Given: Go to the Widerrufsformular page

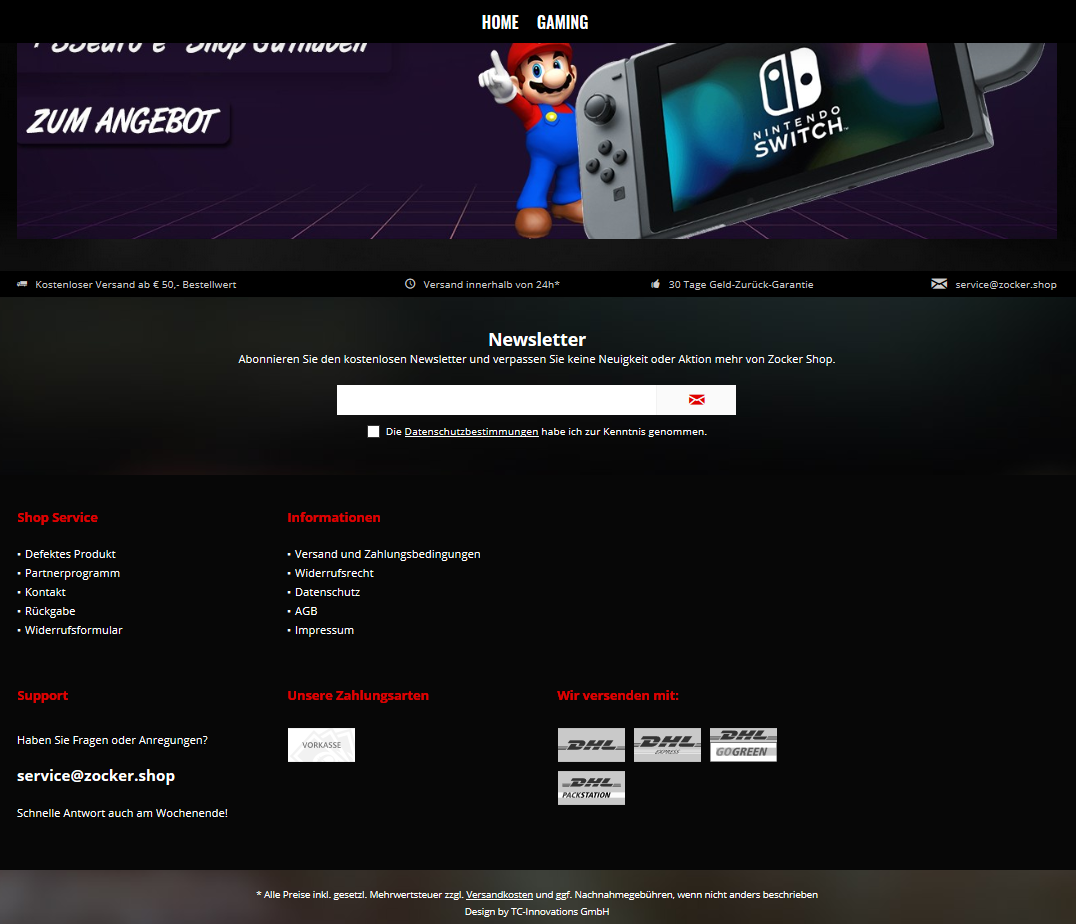Looking at the screenshot, I should coord(73,630).
